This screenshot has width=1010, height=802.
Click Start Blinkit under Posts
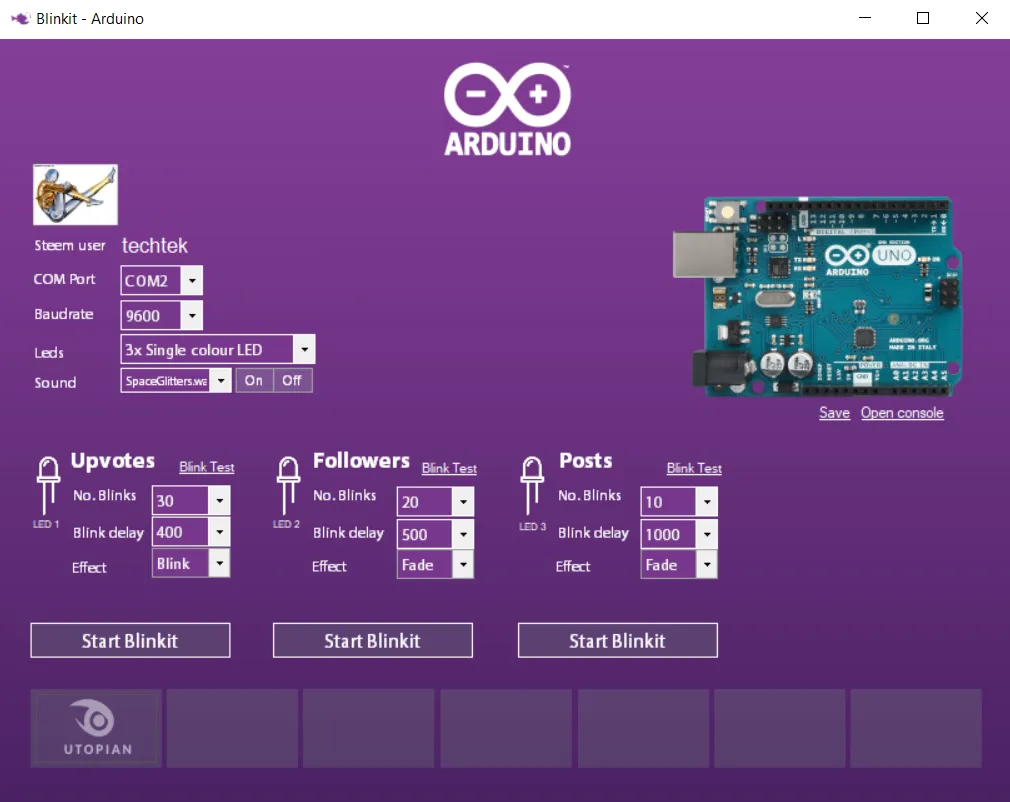tap(617, 640)
